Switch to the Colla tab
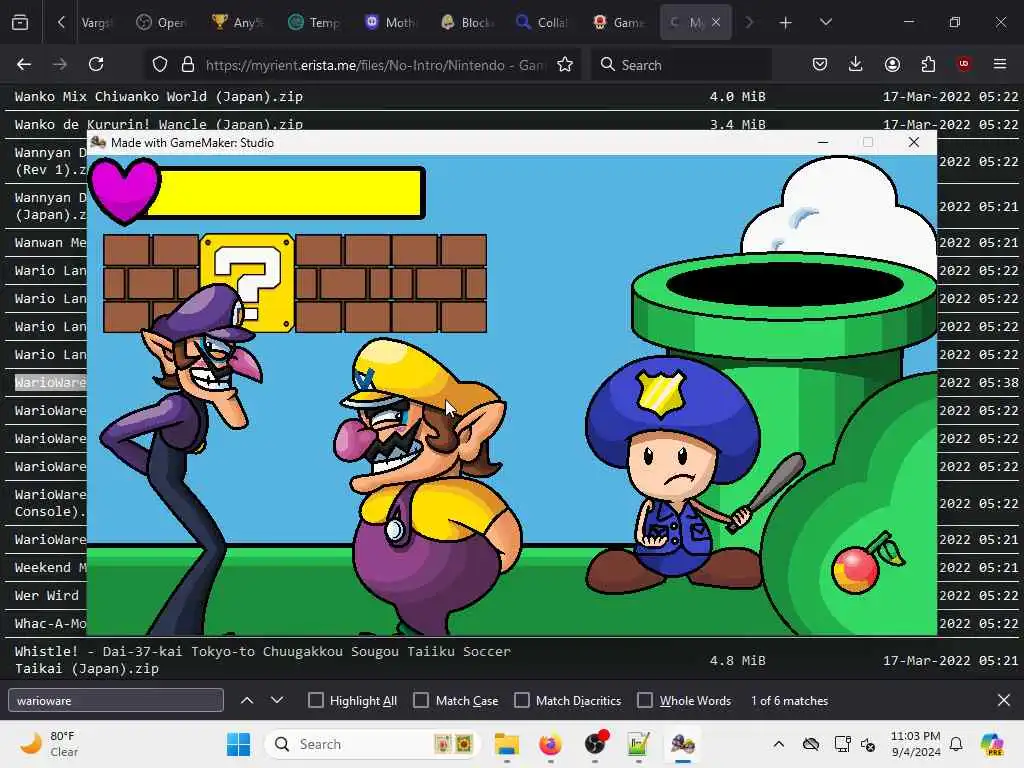 (542, 23)
